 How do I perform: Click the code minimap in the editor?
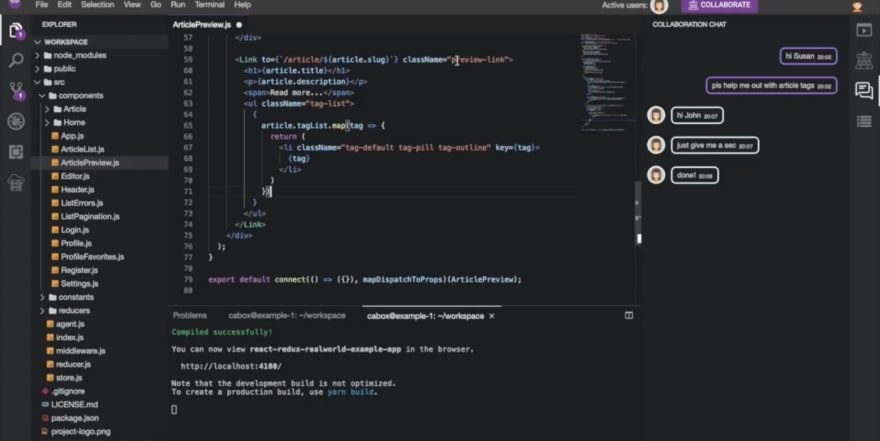click(606, 82)
